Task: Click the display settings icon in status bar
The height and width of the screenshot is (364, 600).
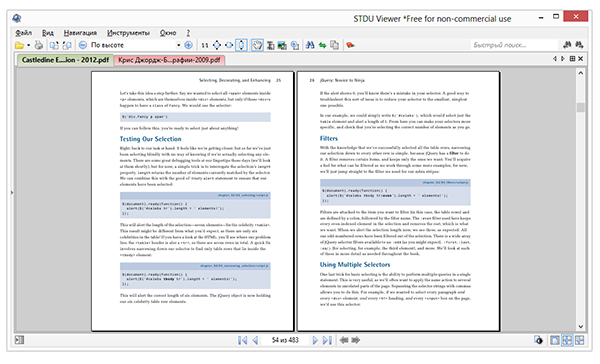Action: click(x=539, y=340)
